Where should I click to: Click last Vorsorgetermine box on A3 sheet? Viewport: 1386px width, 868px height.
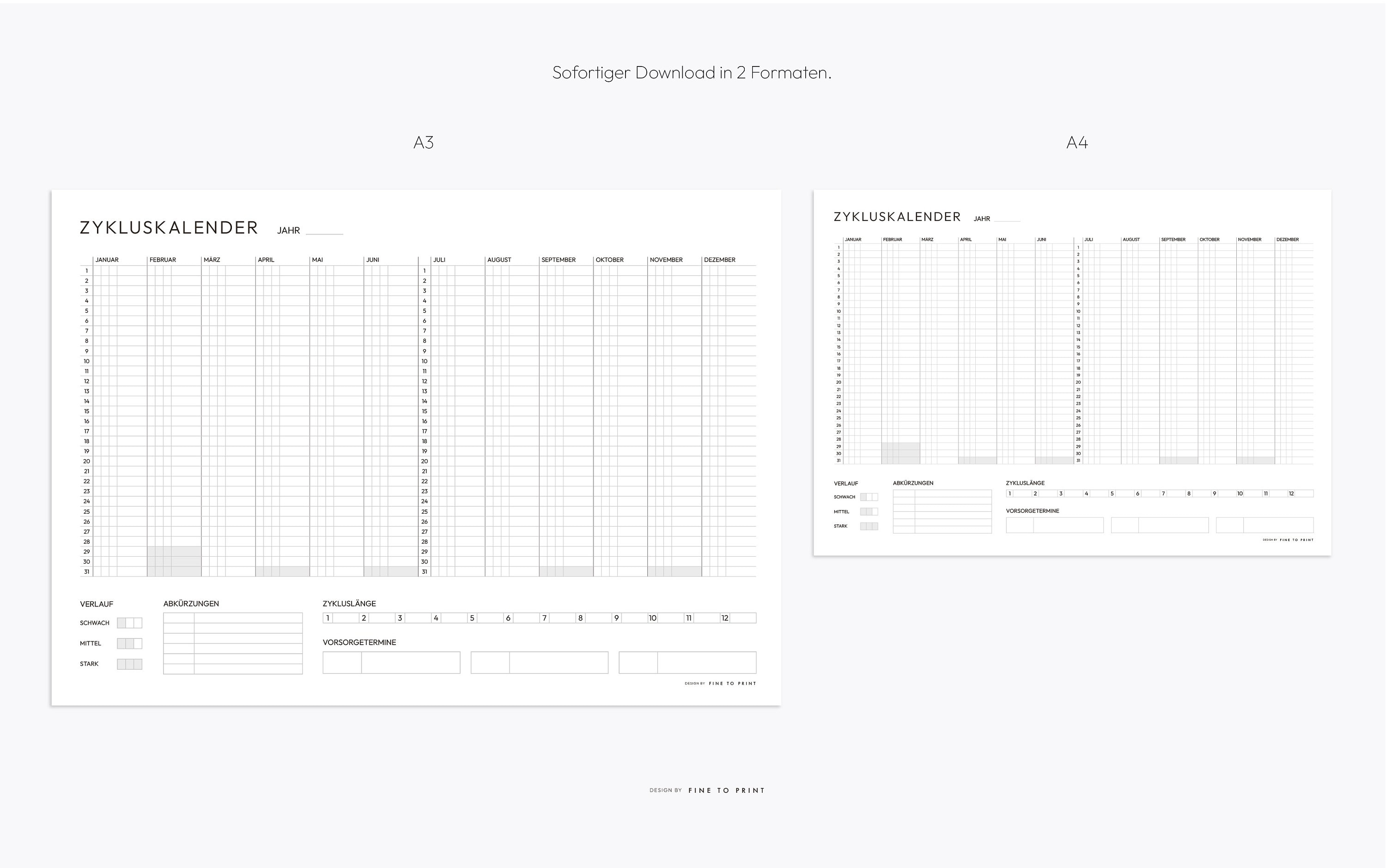687,662
